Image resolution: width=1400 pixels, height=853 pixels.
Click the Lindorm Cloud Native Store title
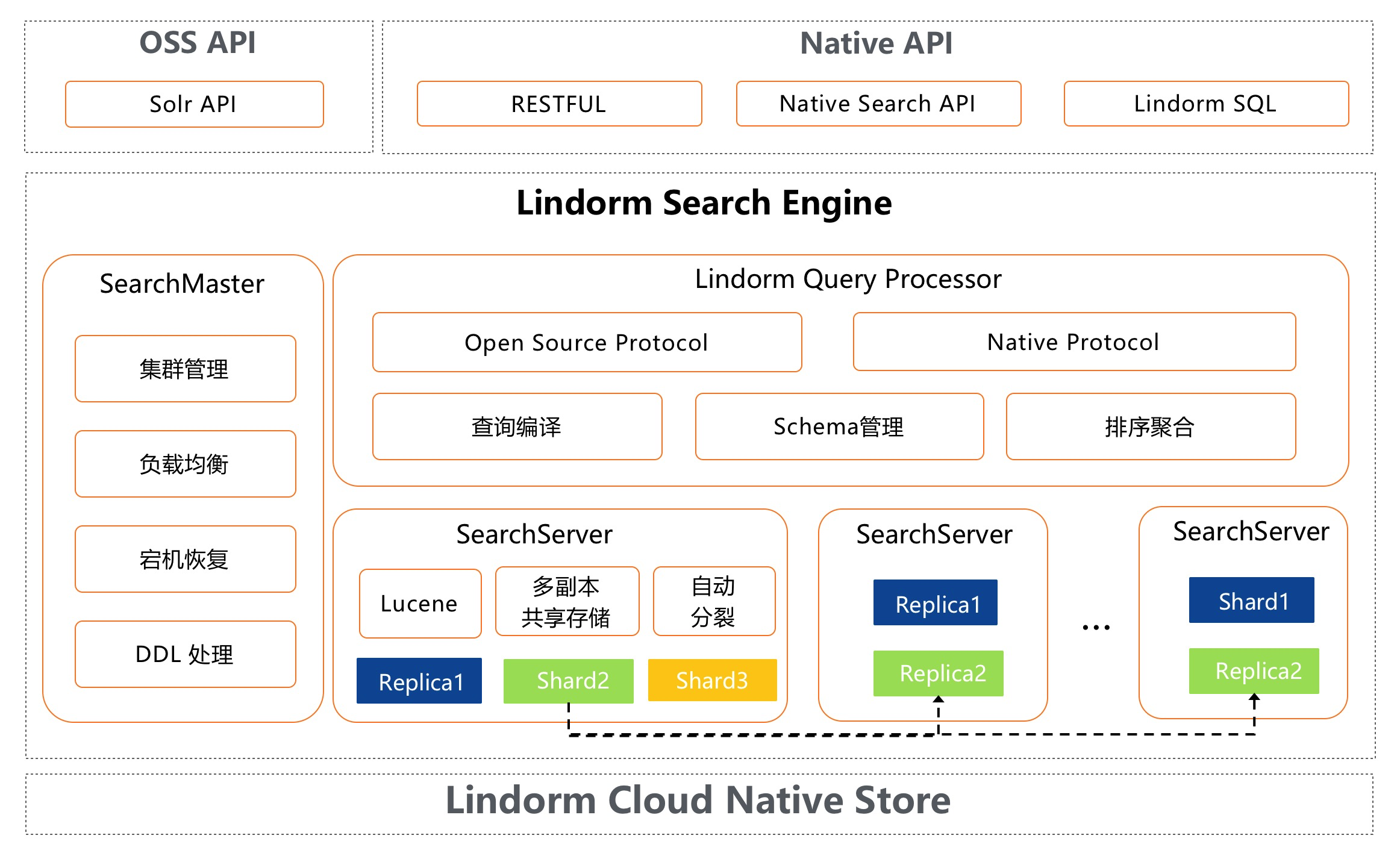click(x=698, y=801)
